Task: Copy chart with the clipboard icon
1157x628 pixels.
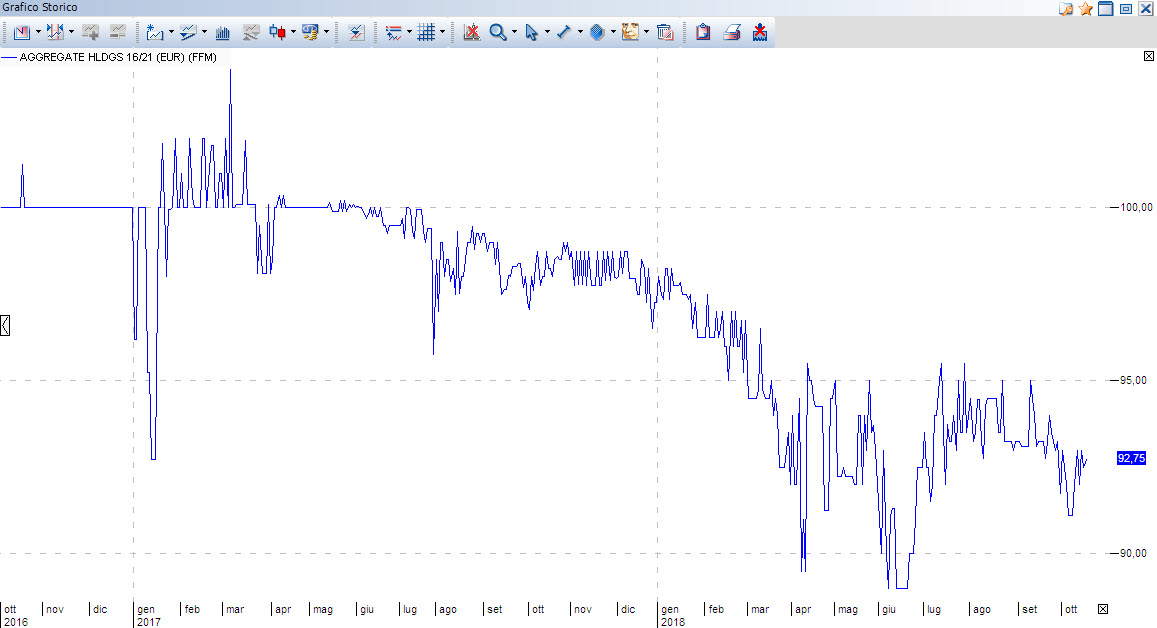Action: point(703,32)
